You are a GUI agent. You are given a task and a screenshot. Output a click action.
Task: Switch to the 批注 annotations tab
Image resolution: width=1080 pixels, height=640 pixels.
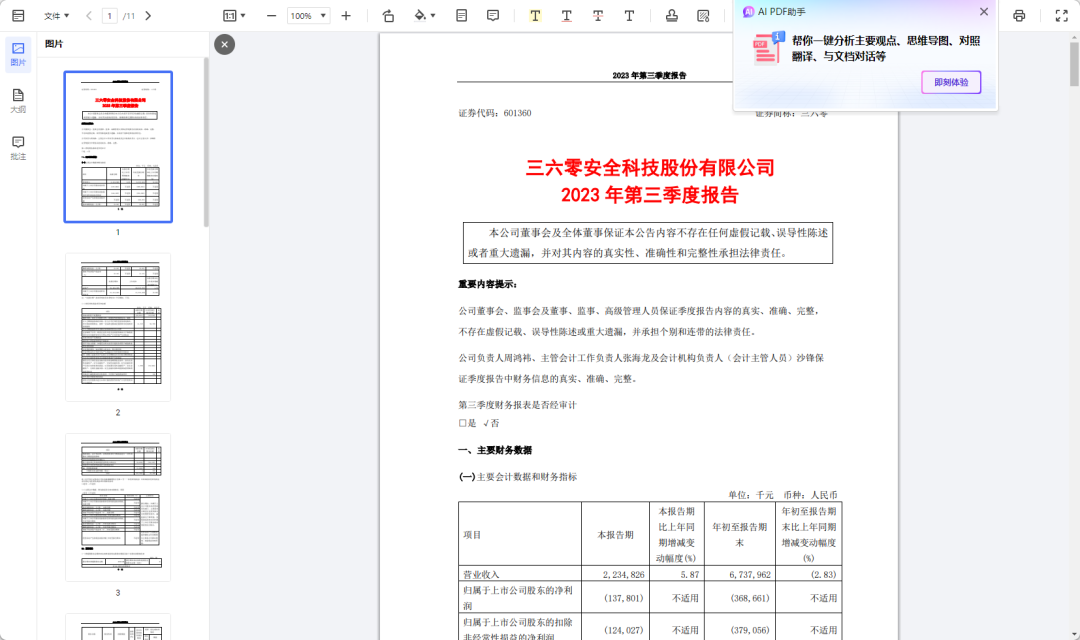click(x=18, y=148)
